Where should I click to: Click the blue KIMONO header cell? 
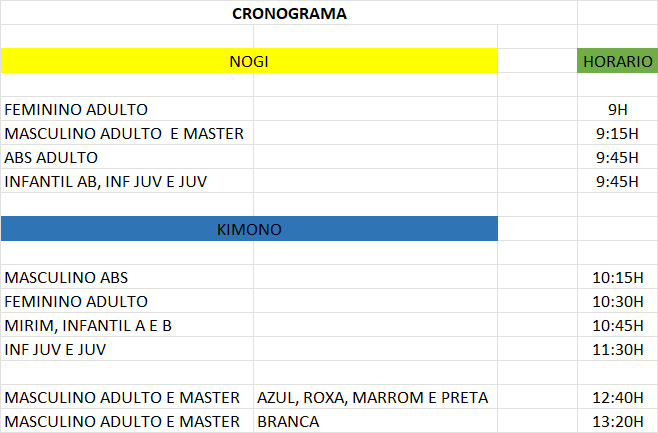249,229
